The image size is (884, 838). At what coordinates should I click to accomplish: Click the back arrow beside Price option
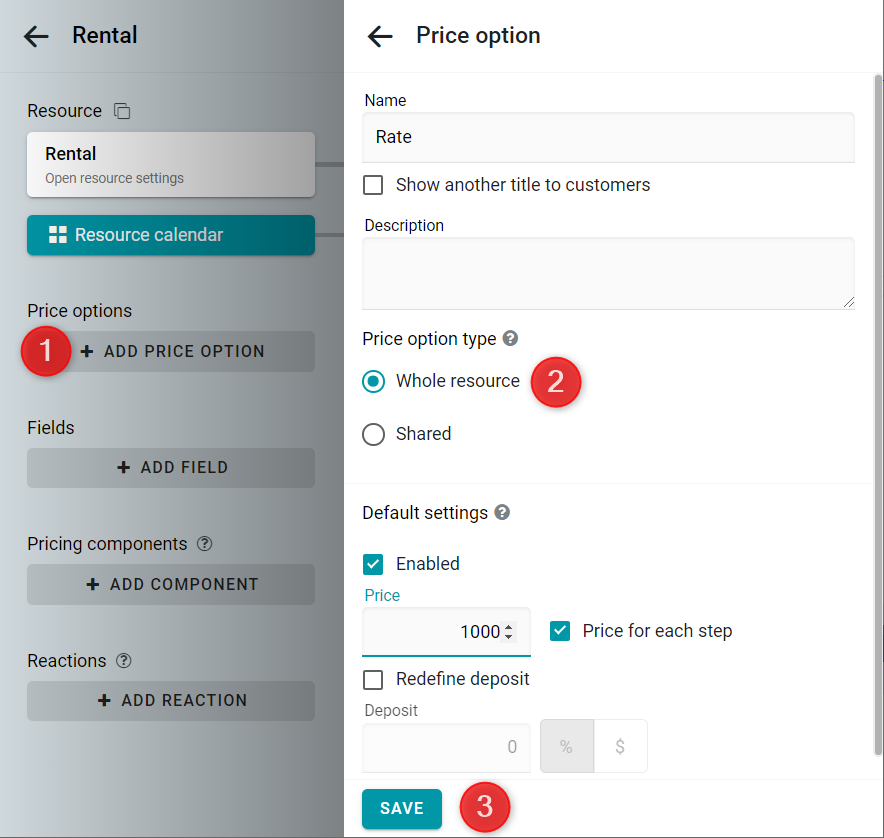coord(380,36)
